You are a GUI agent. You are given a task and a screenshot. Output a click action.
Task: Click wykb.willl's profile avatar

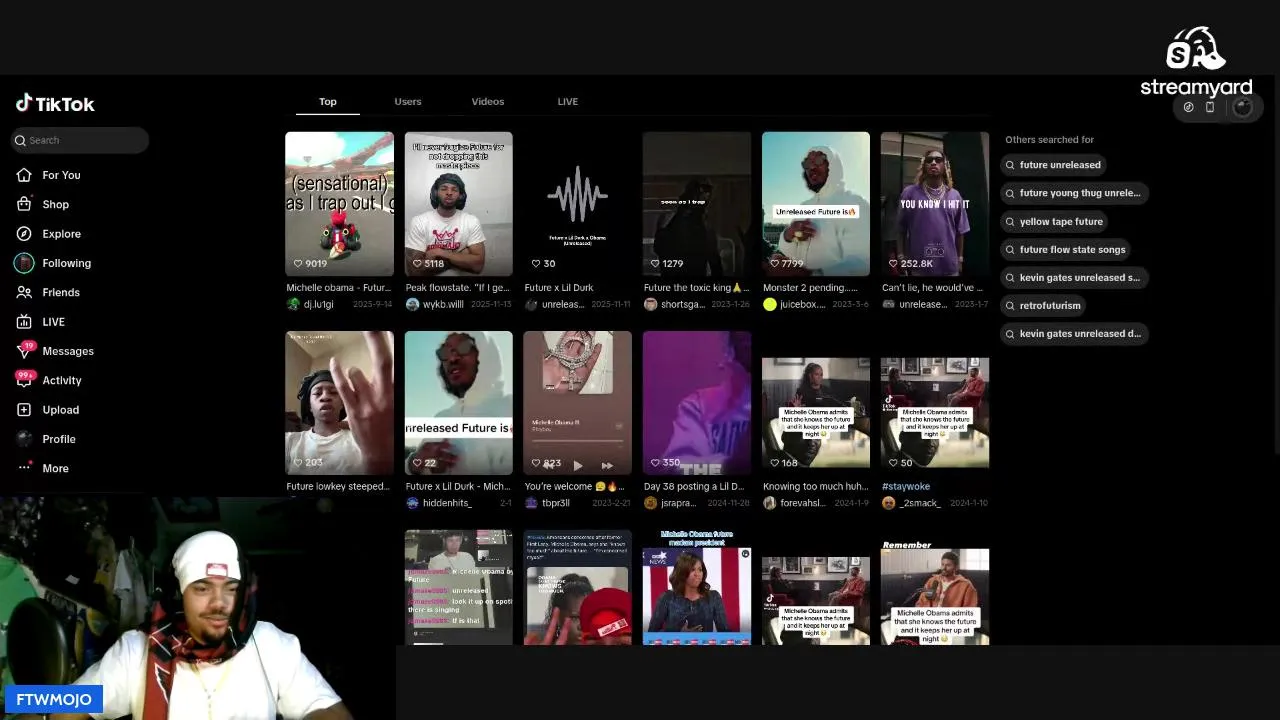point(412,304)
